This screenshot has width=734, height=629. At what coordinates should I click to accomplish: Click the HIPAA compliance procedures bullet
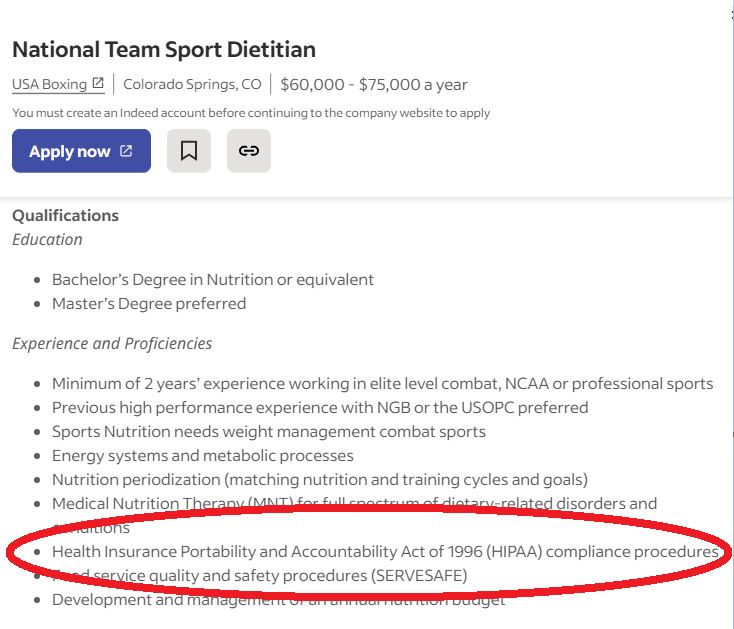click(x=385, y=551)
